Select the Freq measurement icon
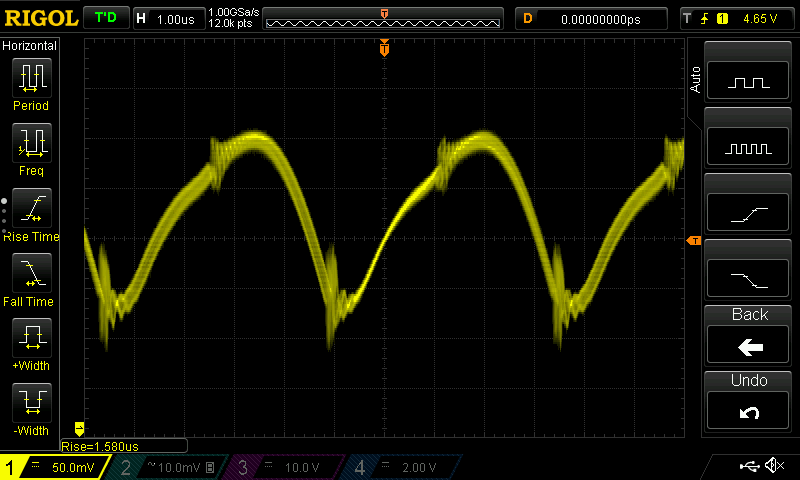This screenshot has height=480, width=800. (32, 142)
